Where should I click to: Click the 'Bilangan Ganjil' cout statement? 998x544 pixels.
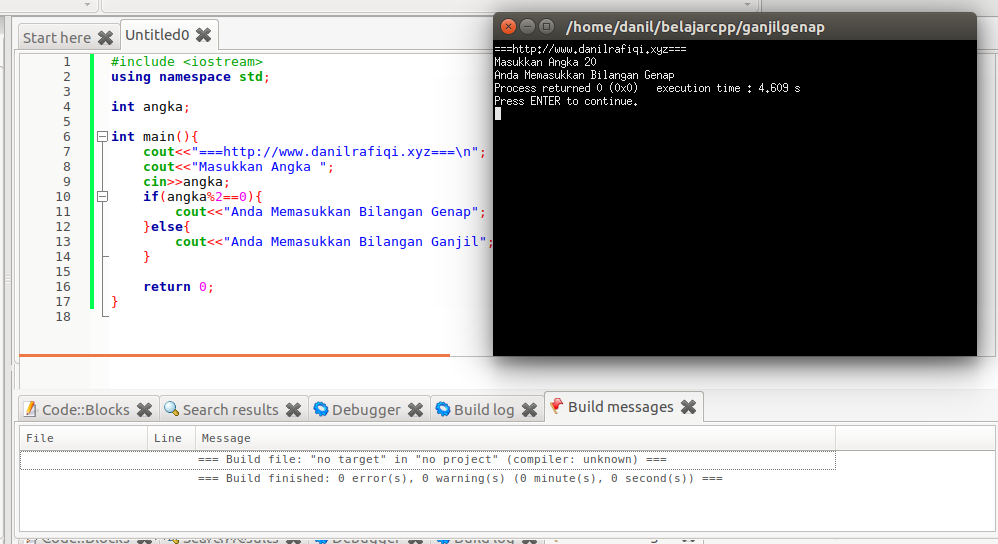334,242
